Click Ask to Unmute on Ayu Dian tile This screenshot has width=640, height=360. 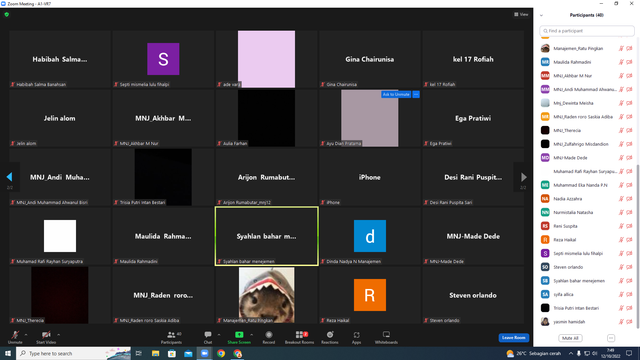coord(396,94)
